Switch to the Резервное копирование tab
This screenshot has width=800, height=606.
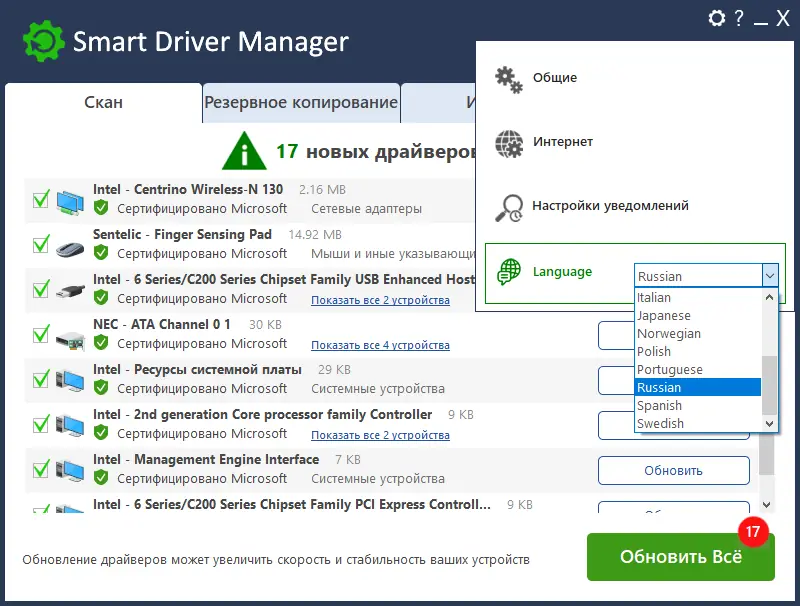pos(301,103)
